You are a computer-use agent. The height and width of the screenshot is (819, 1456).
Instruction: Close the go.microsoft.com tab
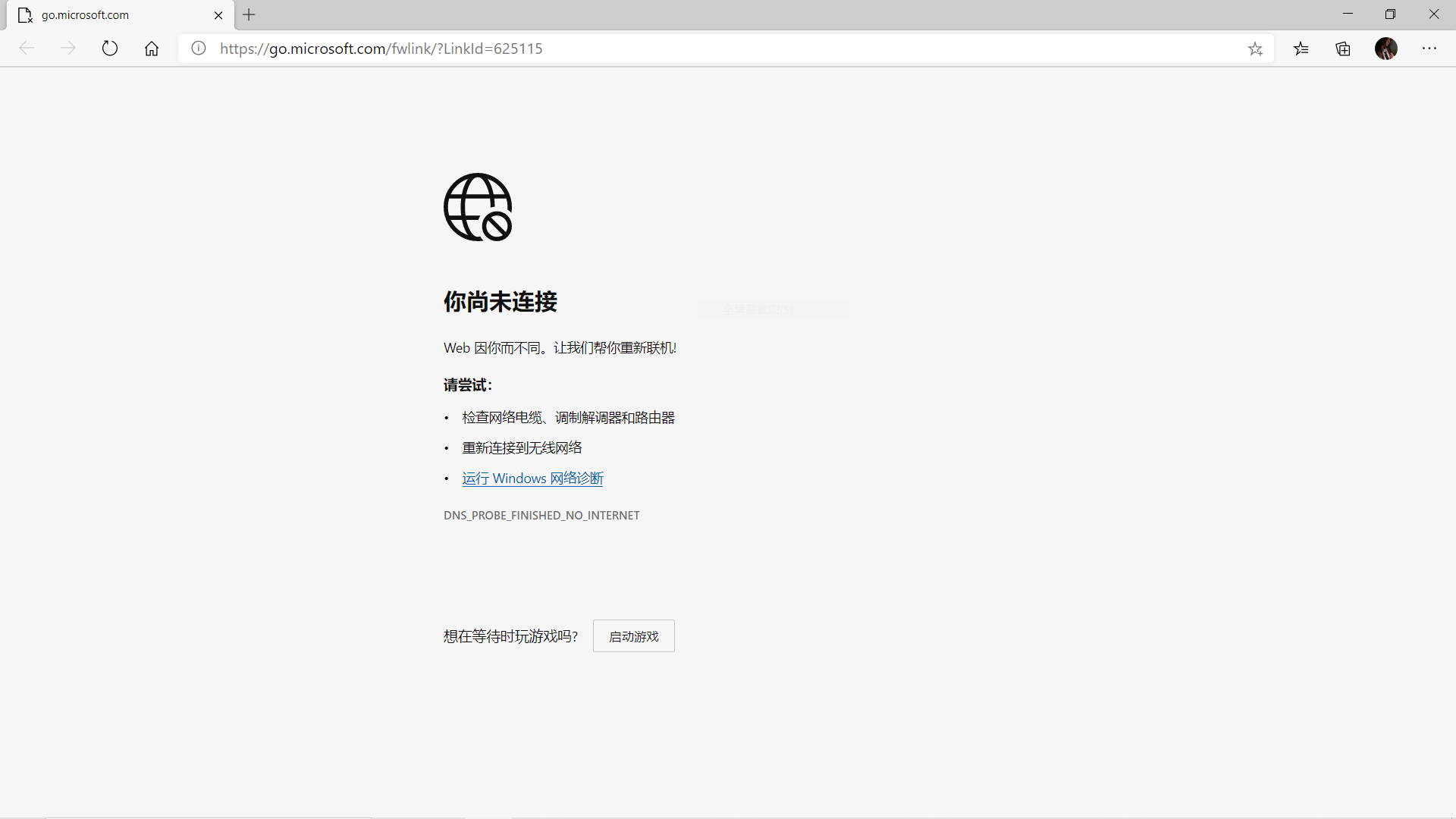point(218,14)
